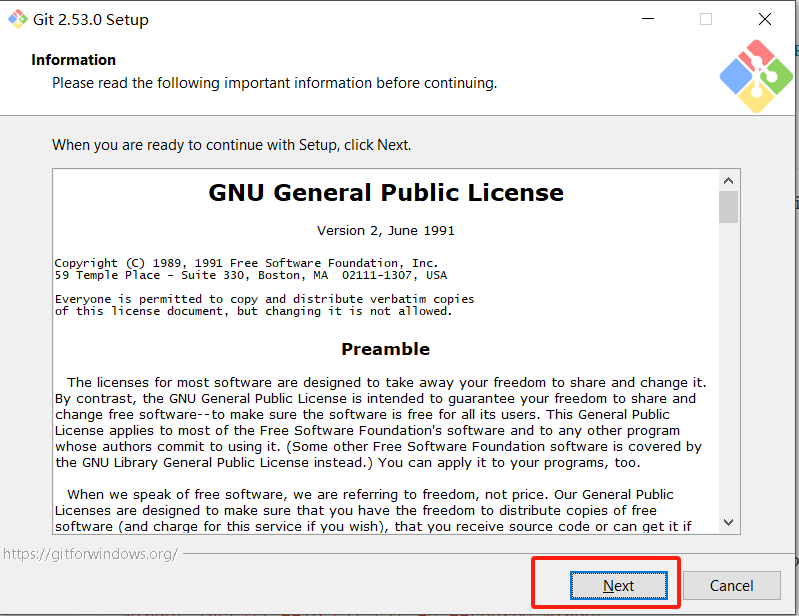Click the 'When we speak of free software' paragraph

374,511
